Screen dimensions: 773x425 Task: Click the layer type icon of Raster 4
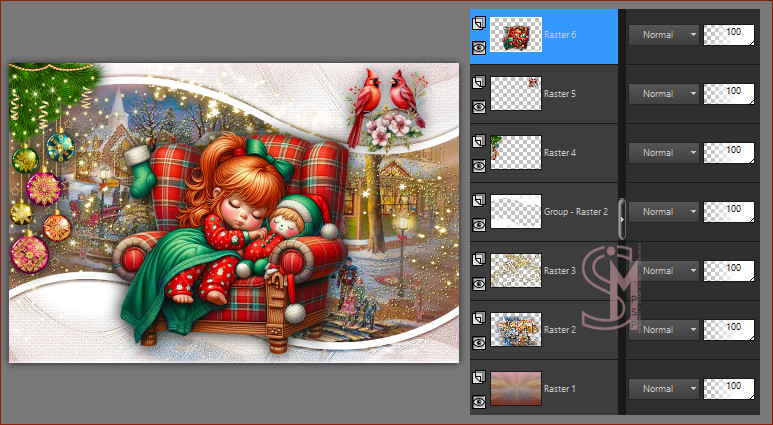point(479,140)
